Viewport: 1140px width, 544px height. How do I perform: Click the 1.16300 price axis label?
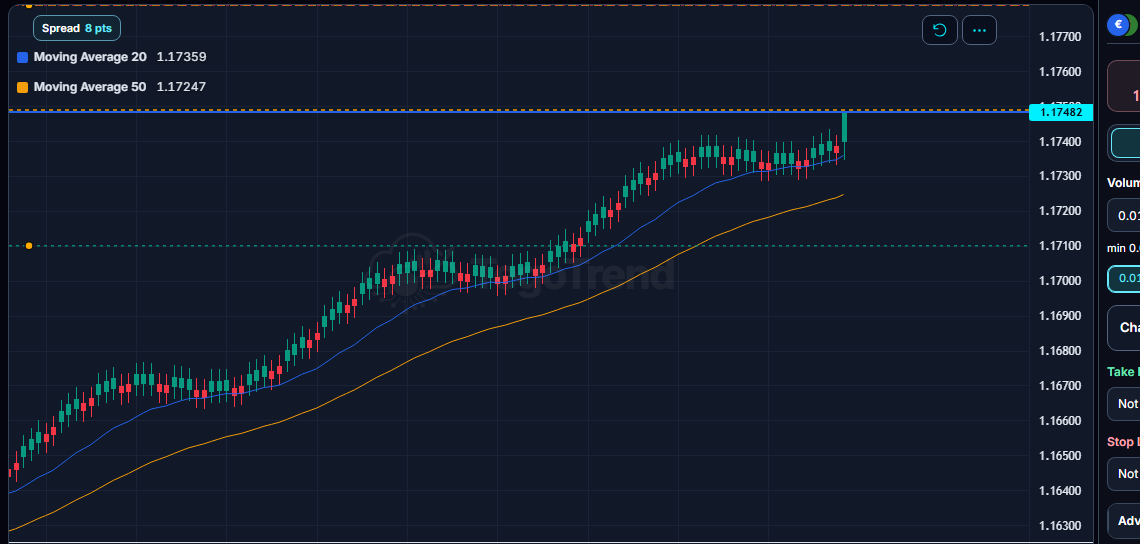pyautogui.click(x=1061, y=525)
